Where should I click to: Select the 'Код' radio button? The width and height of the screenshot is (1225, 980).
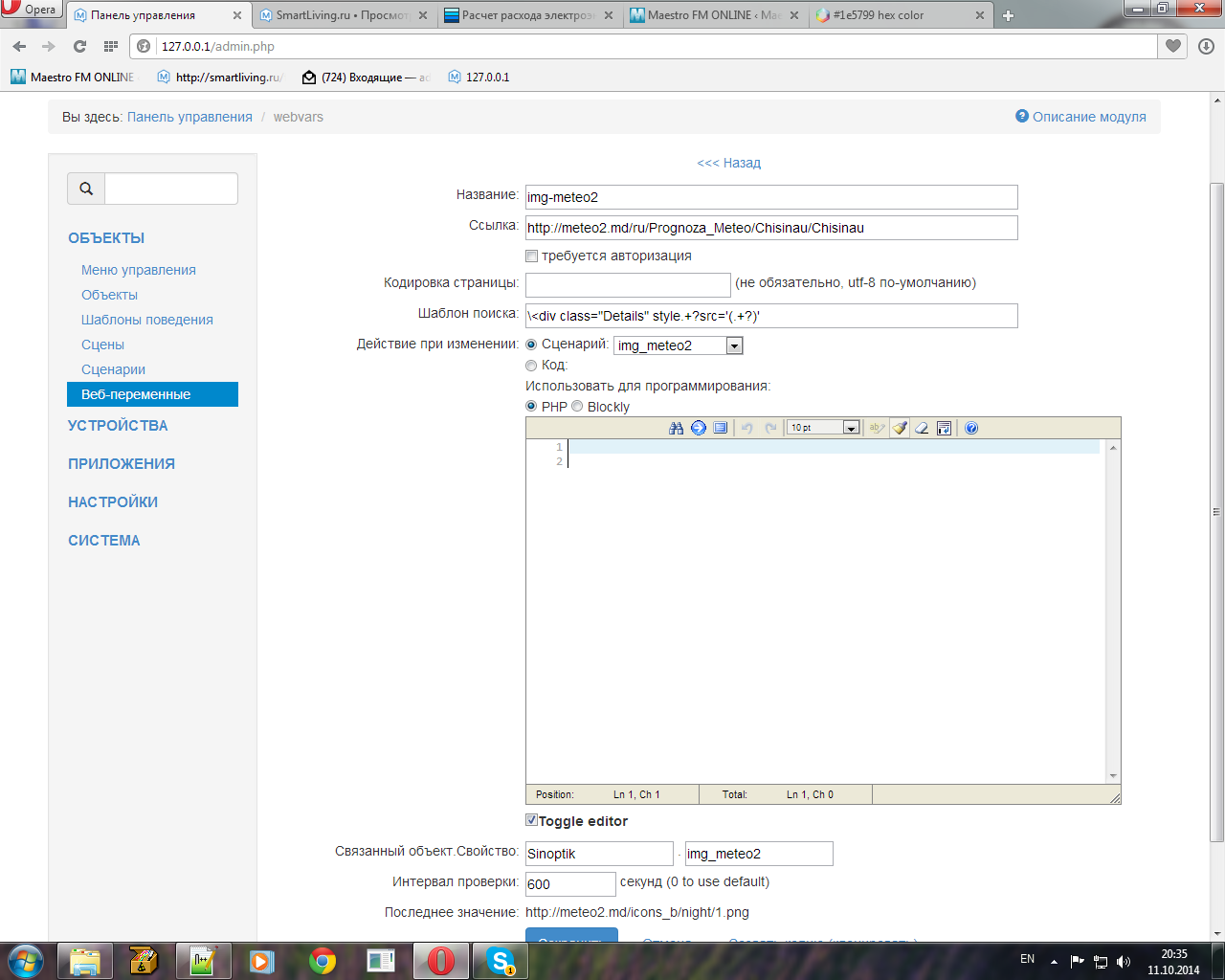531,366
